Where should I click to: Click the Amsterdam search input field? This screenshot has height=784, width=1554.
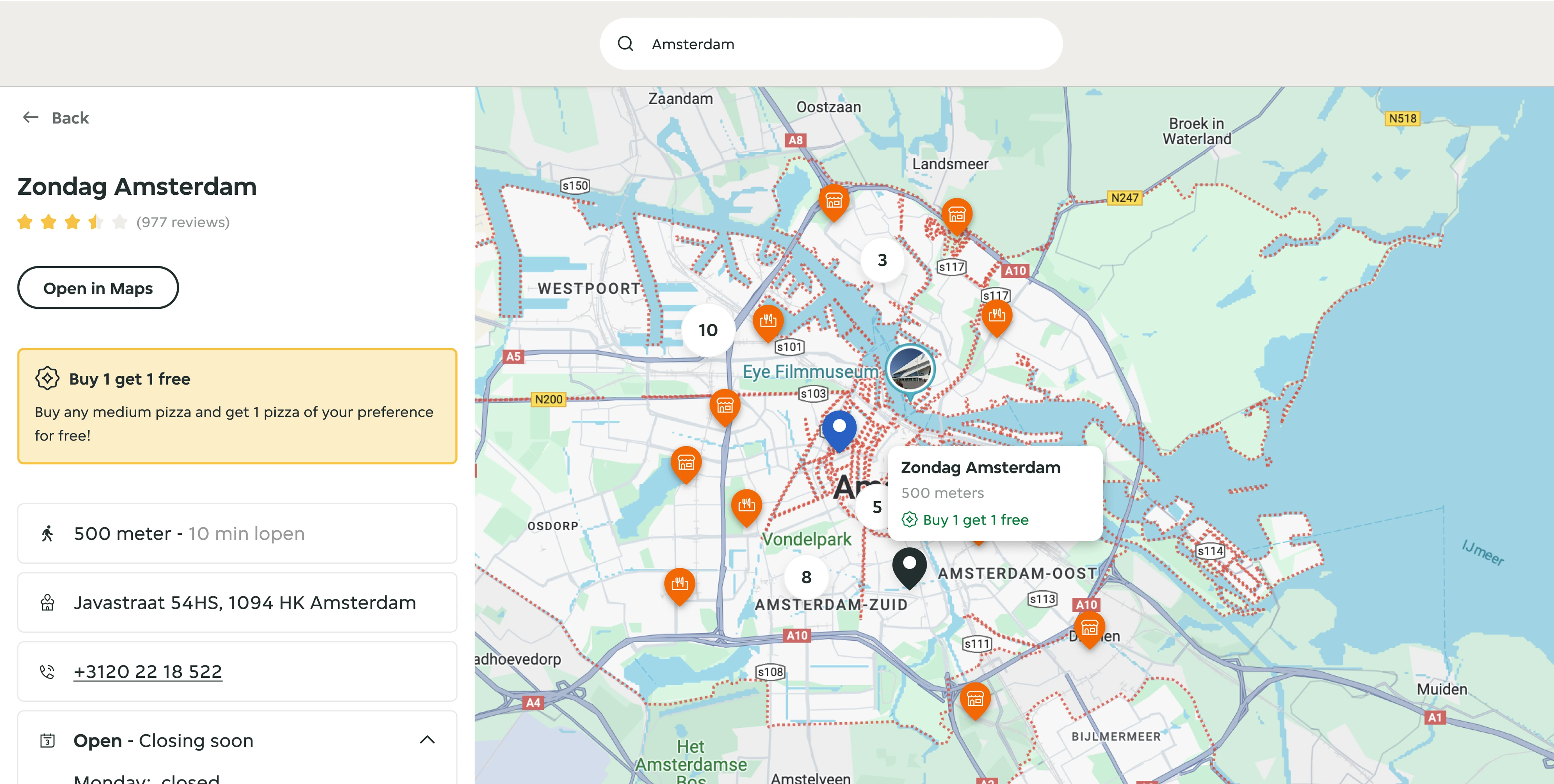click(x=831, y=44)
